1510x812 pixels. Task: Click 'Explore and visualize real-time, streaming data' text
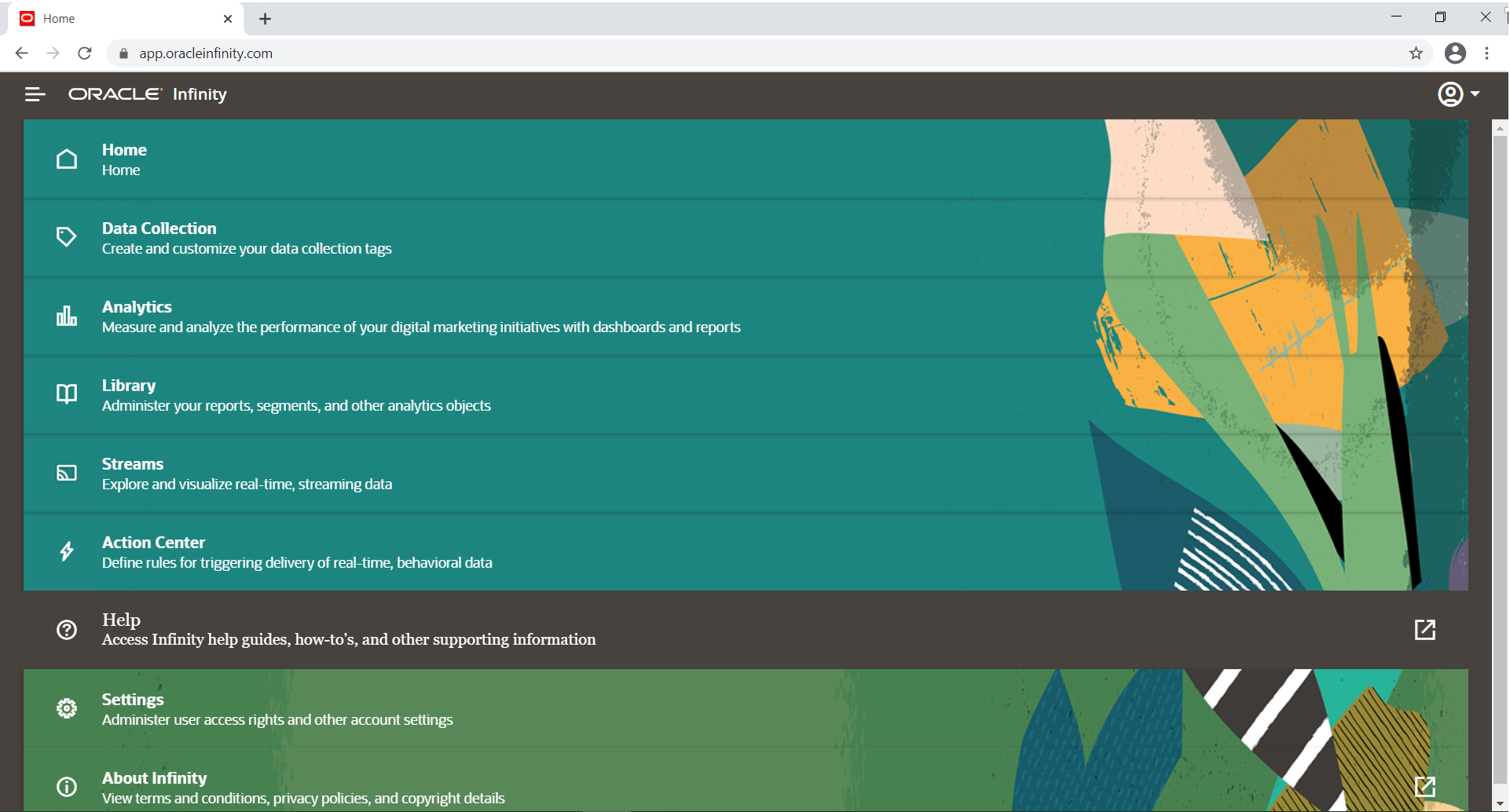[247, 485]
